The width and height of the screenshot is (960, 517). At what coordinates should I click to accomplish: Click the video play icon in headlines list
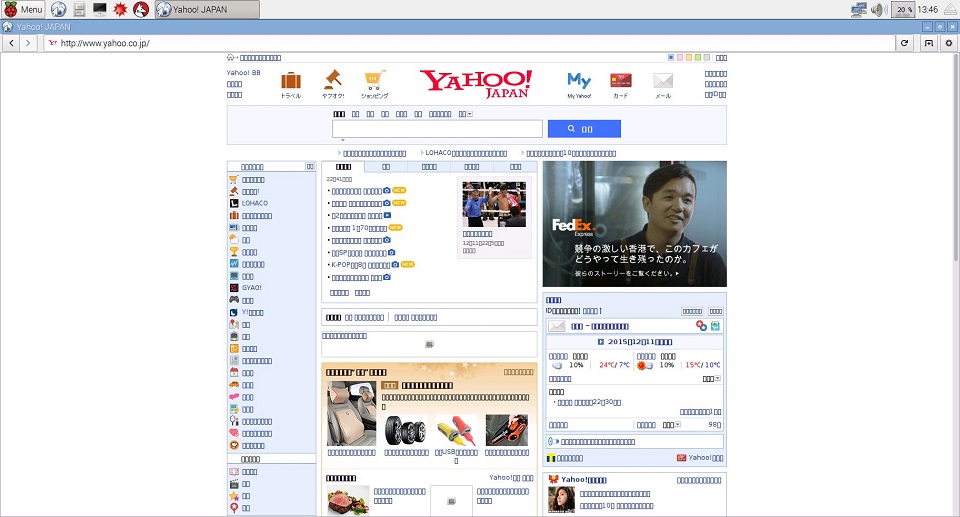[387, 216]
